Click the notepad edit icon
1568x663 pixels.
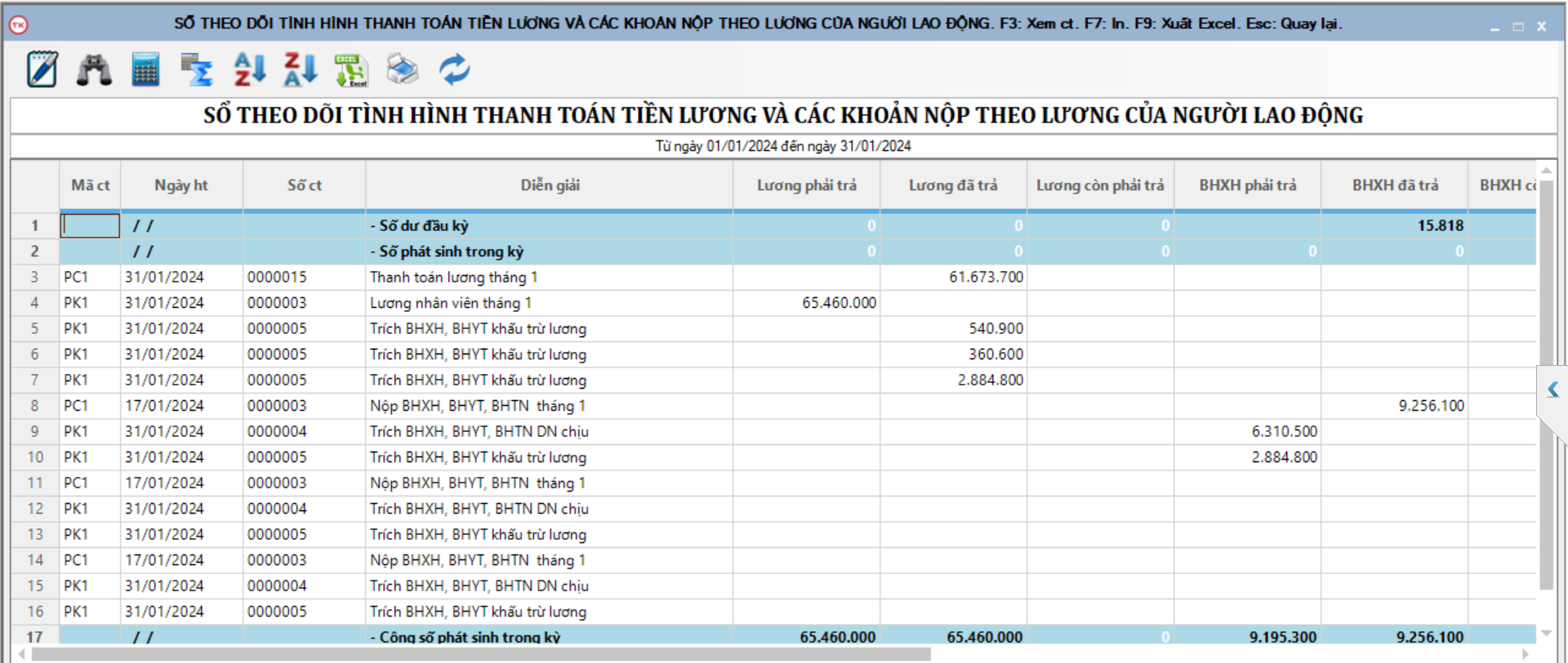tap(42, 69)
